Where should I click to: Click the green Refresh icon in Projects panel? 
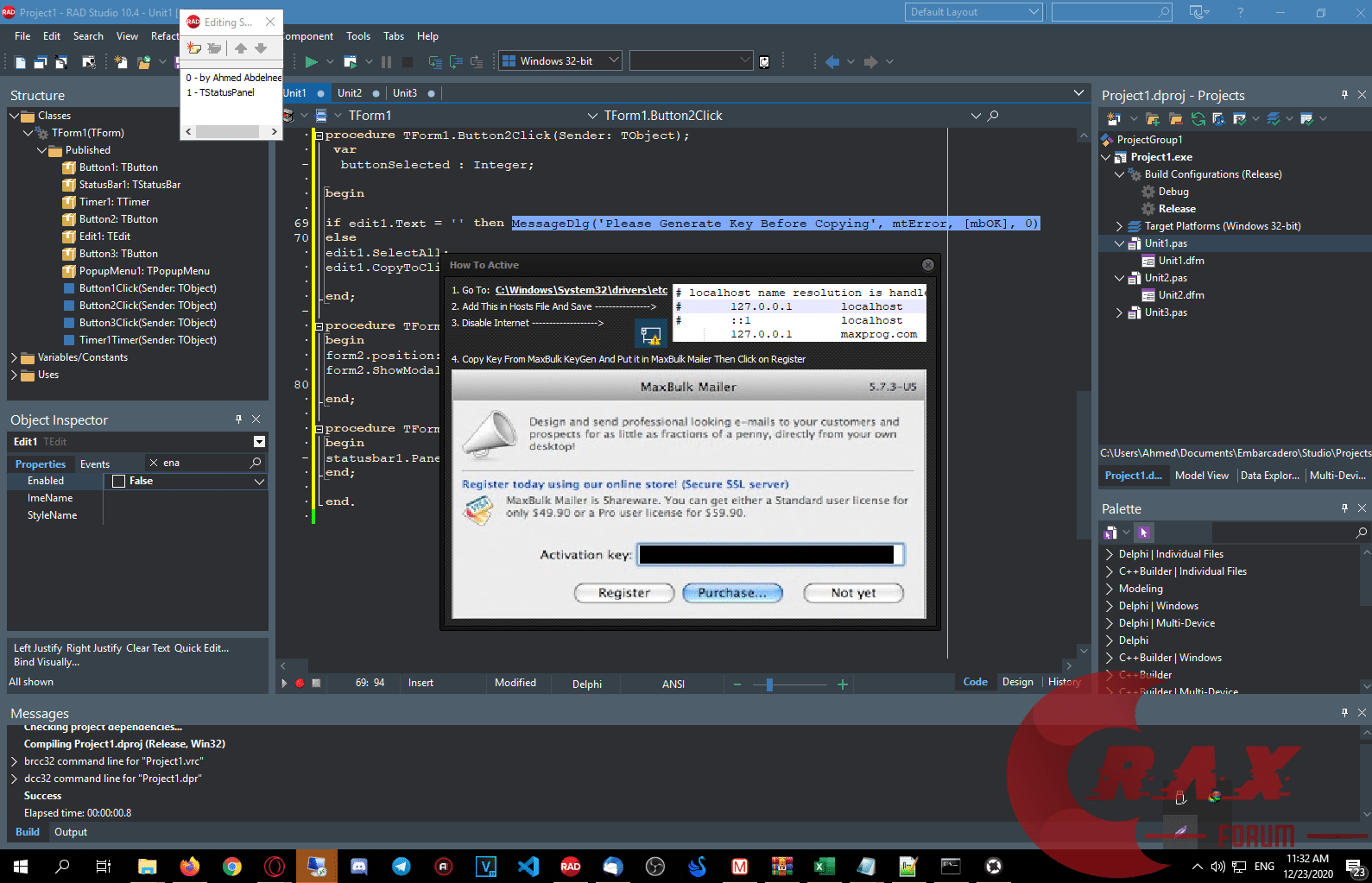coord(1198,118)
